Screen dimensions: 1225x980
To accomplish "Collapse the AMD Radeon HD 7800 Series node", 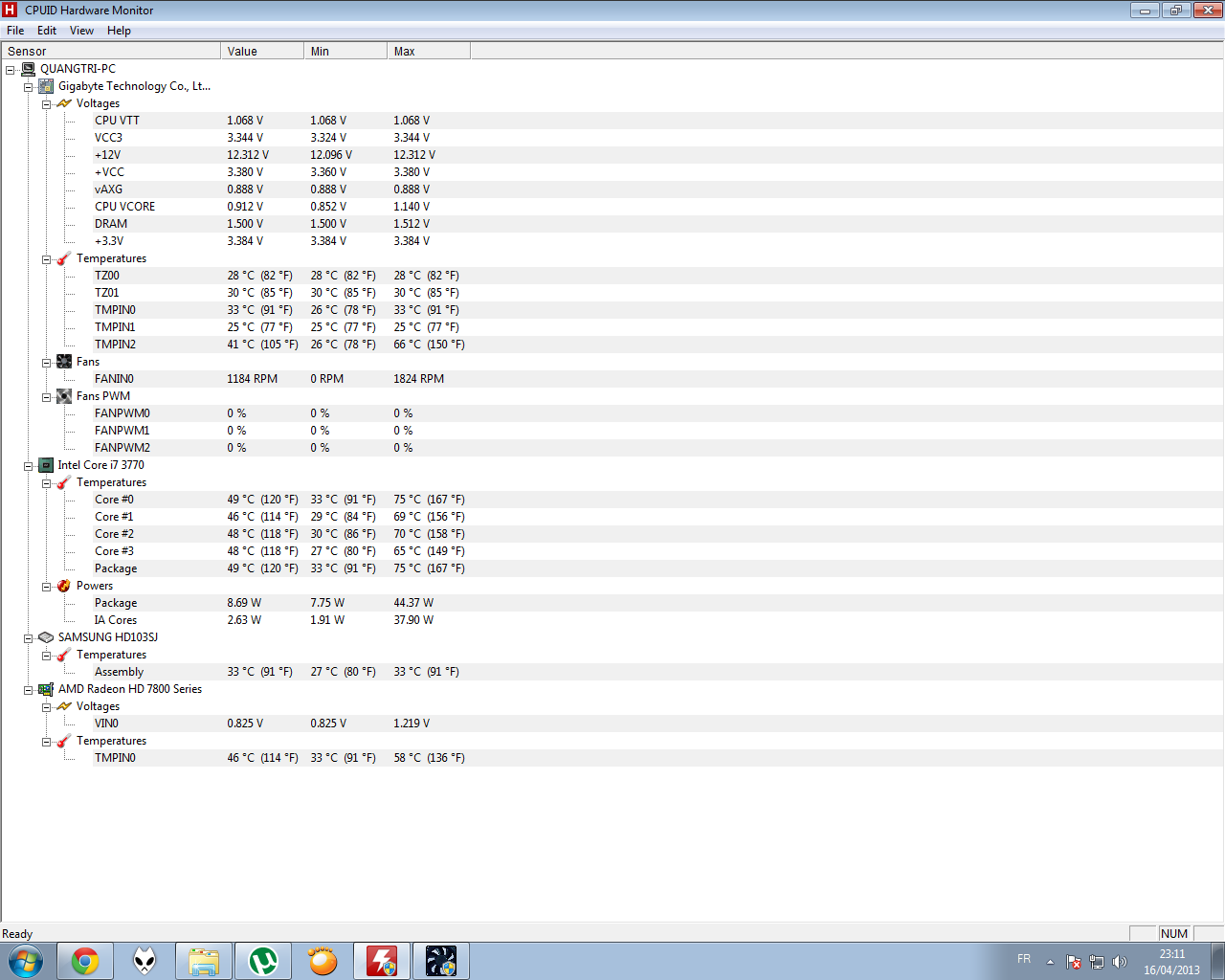I will [29, 690].
